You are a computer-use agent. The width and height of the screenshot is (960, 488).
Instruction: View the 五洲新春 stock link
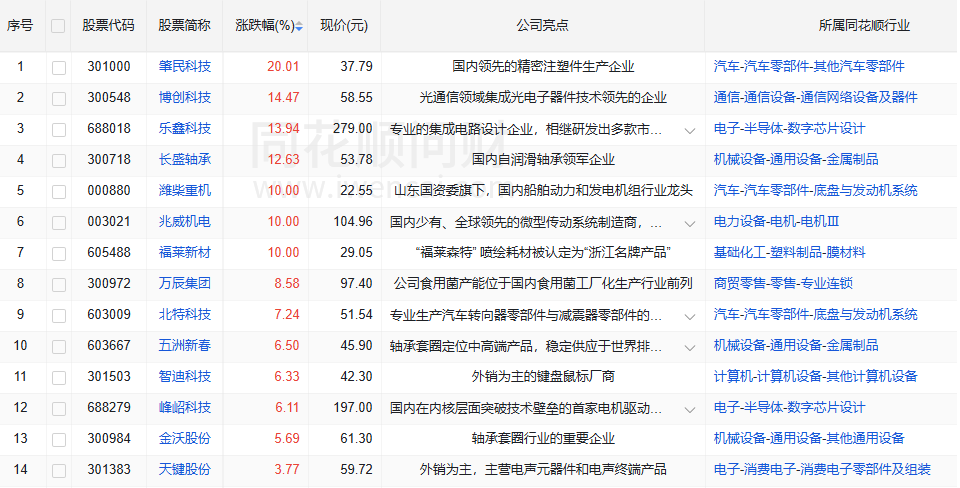(185, 345)
